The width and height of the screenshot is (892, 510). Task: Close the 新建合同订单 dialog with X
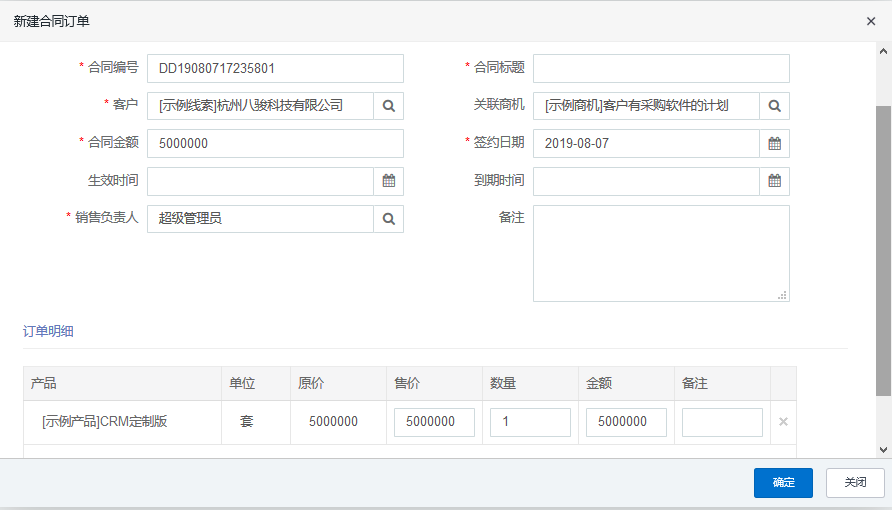(871, 21)
